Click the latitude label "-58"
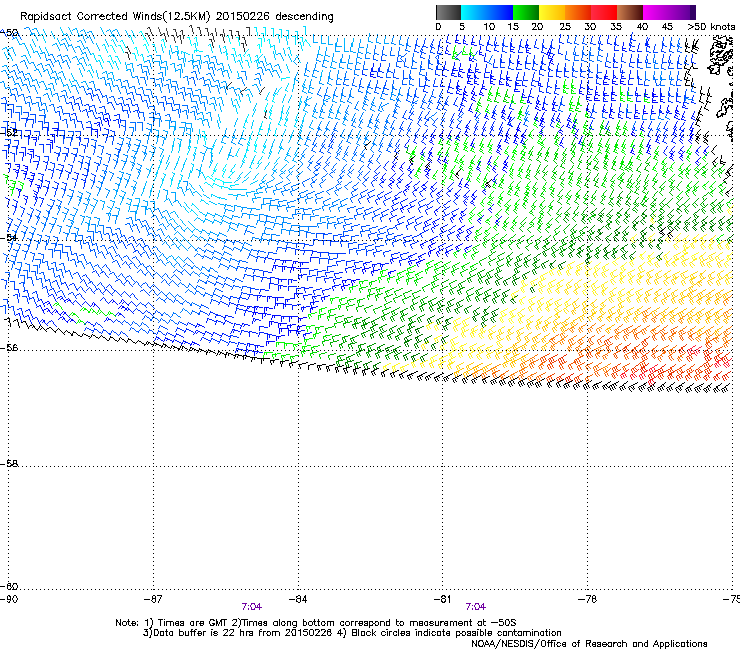 (9, 464)
